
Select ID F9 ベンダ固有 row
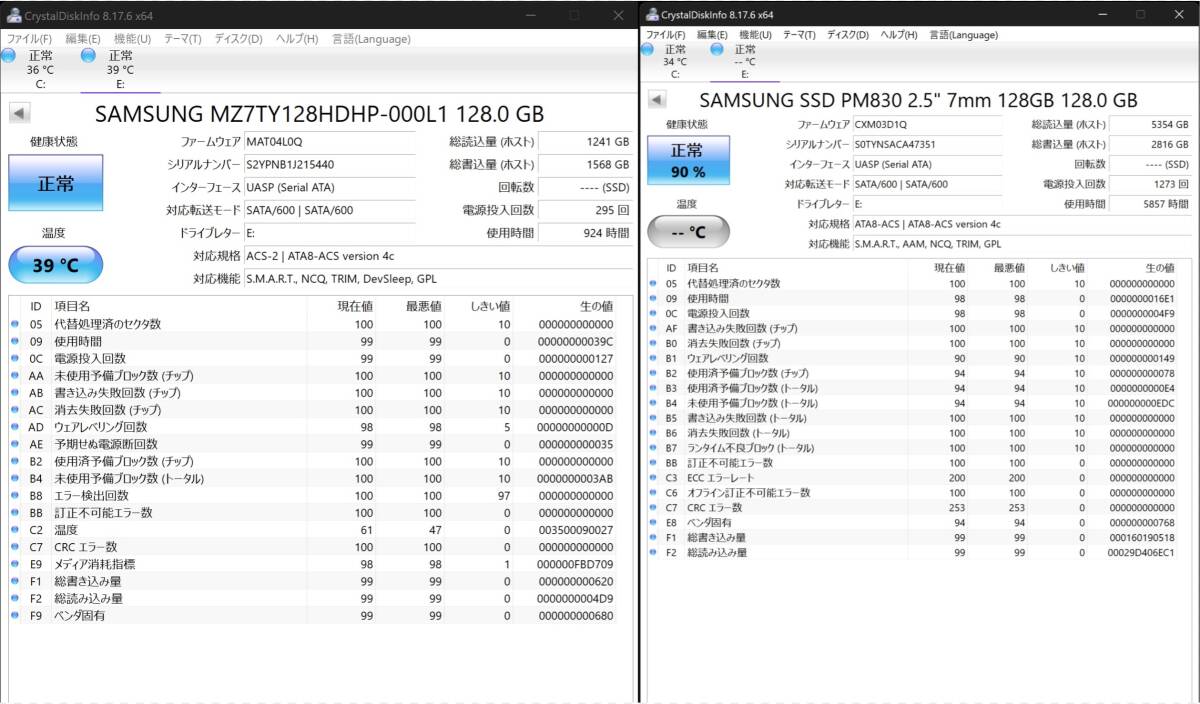coord(314,615)
